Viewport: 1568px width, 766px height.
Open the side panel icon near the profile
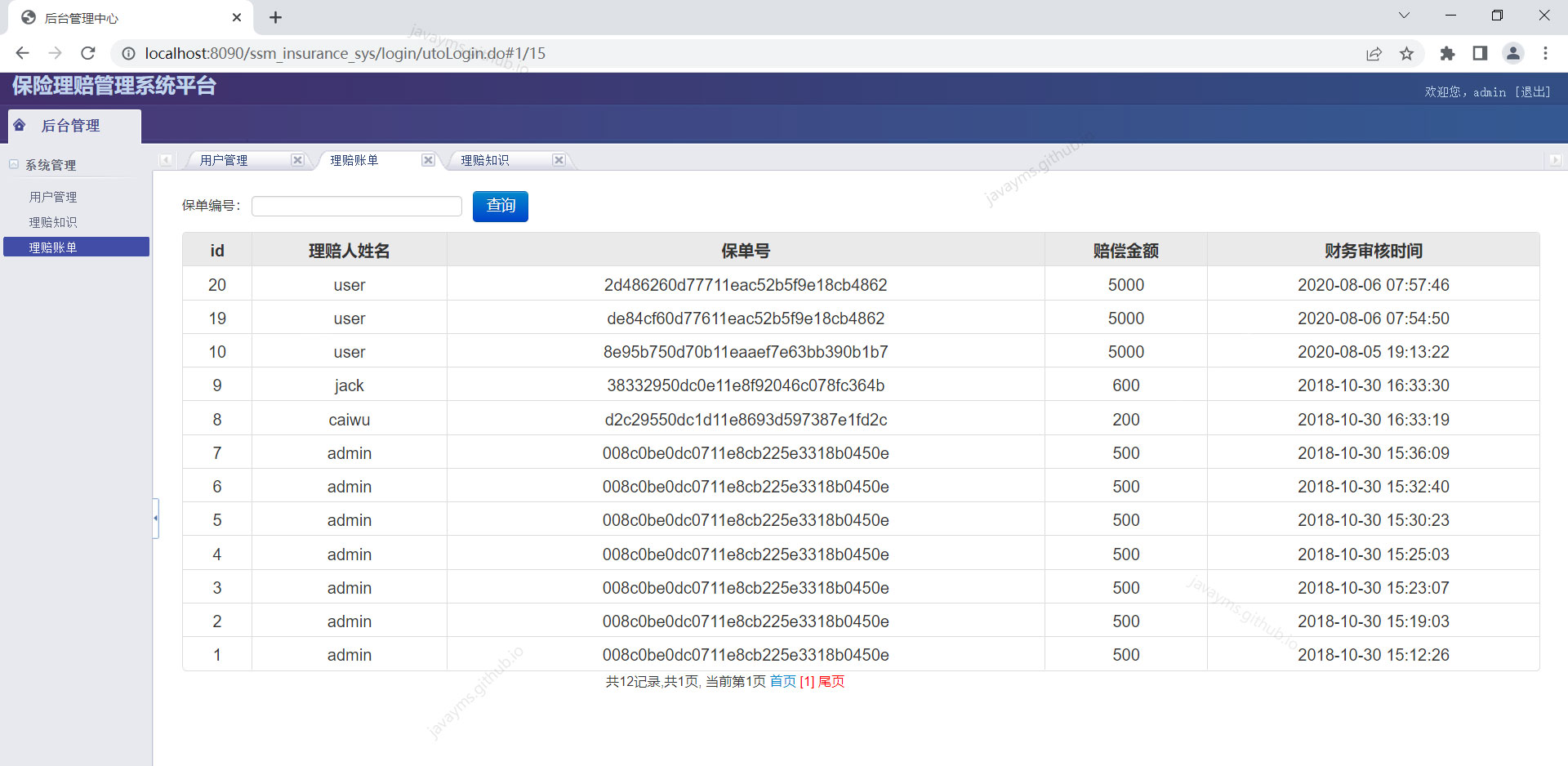1480,53
